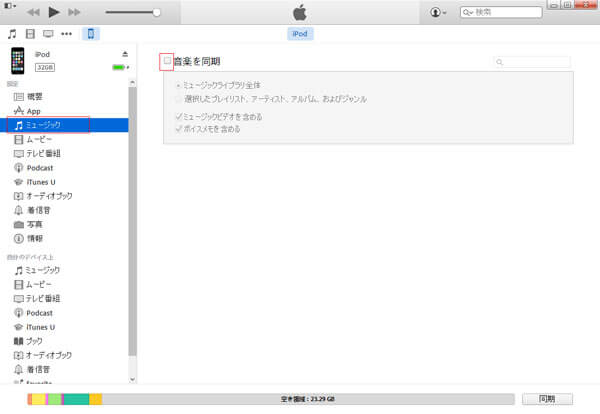The height and width of the screenshot is (414, 600).
Task: Select the iPod device icon button
Action: [91, 34]
